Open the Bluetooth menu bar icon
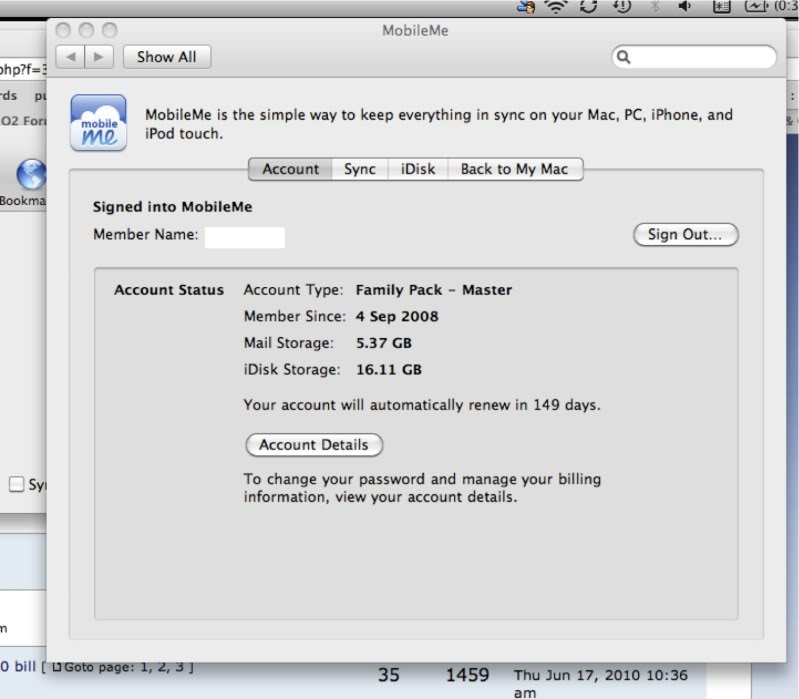Image resolution: width=799 pixels, height=699 pixels. click(x=655, y=6)
